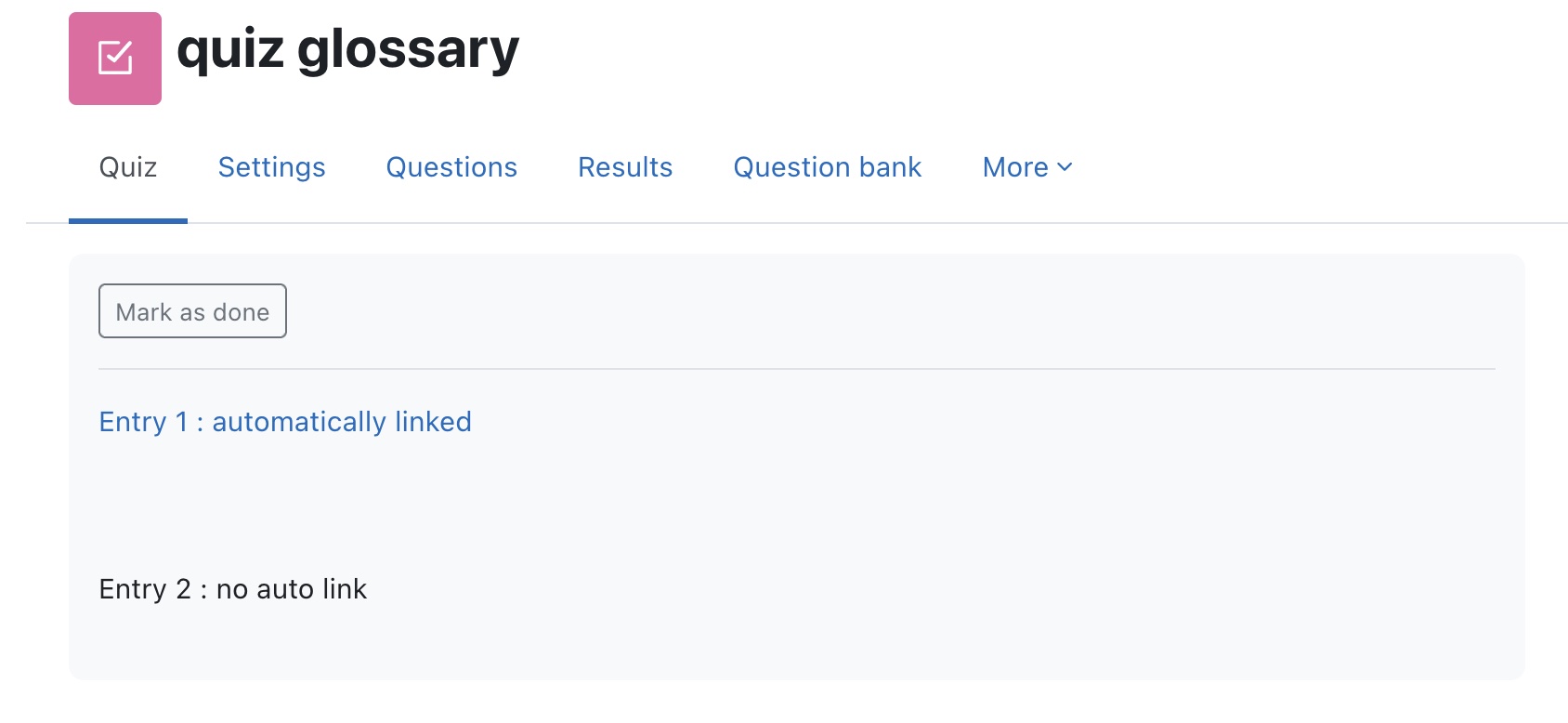Click the word Entry in the Entry 1 link
Image resolution: width=1568 pixels, height=723 pixels.
pos(133,422)
